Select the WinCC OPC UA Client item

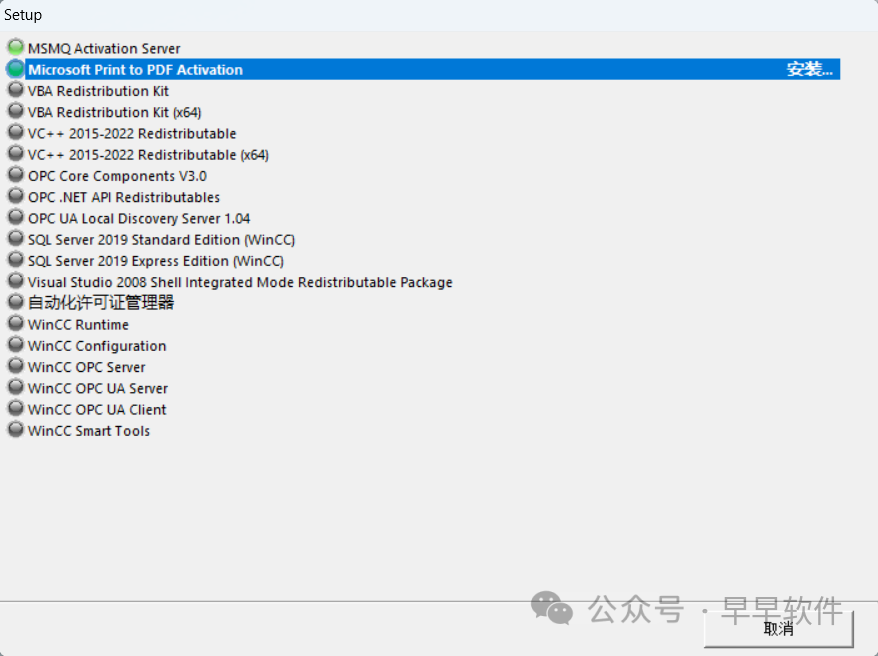coord(97,409)
